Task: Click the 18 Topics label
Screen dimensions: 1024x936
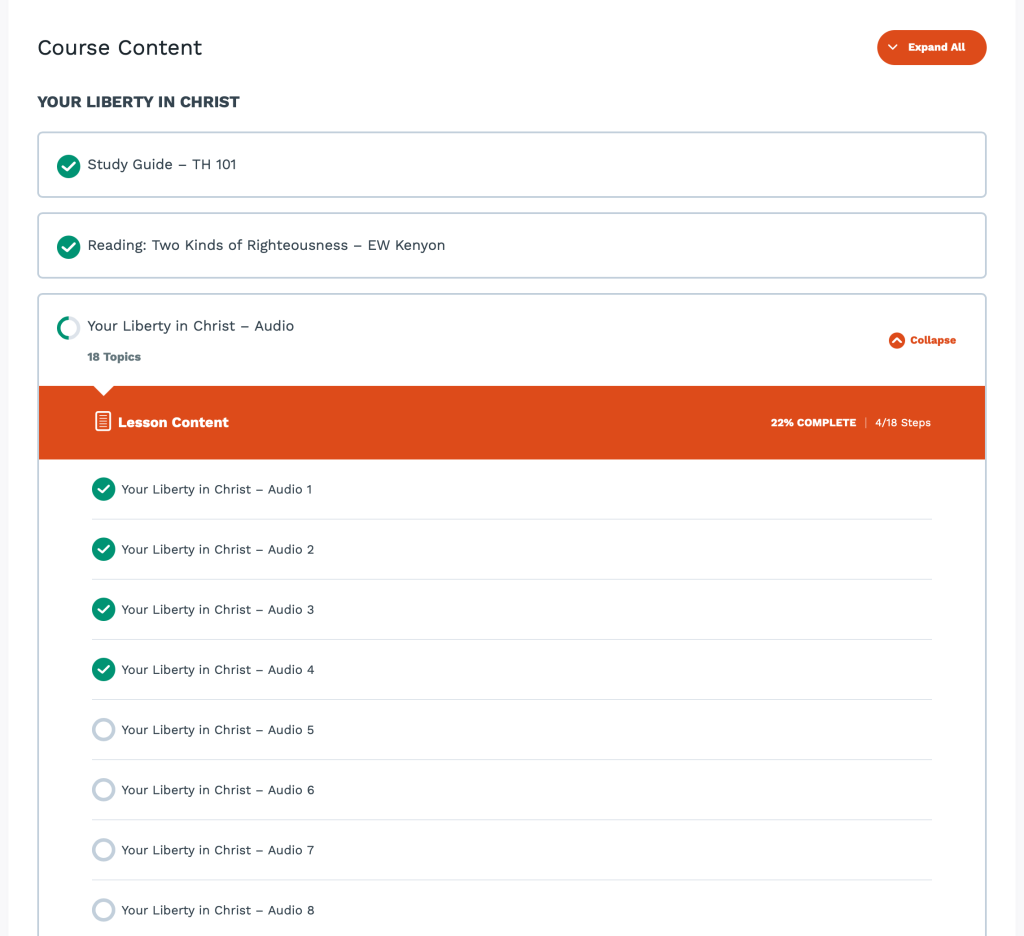Action: tap(114, 357)
